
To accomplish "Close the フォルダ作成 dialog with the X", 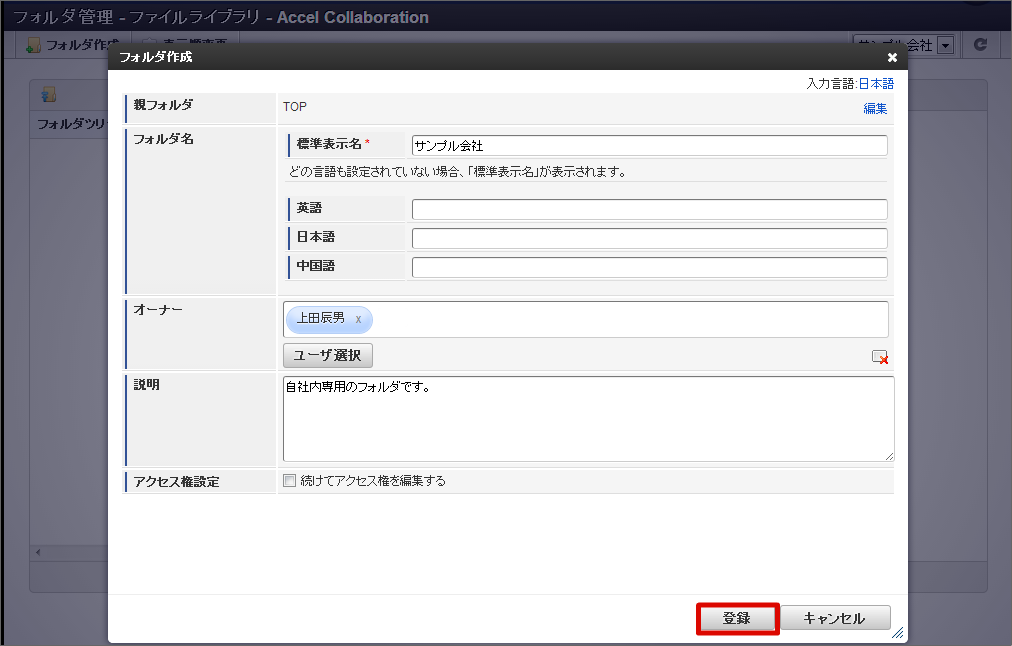I will (x=892, y=57).
